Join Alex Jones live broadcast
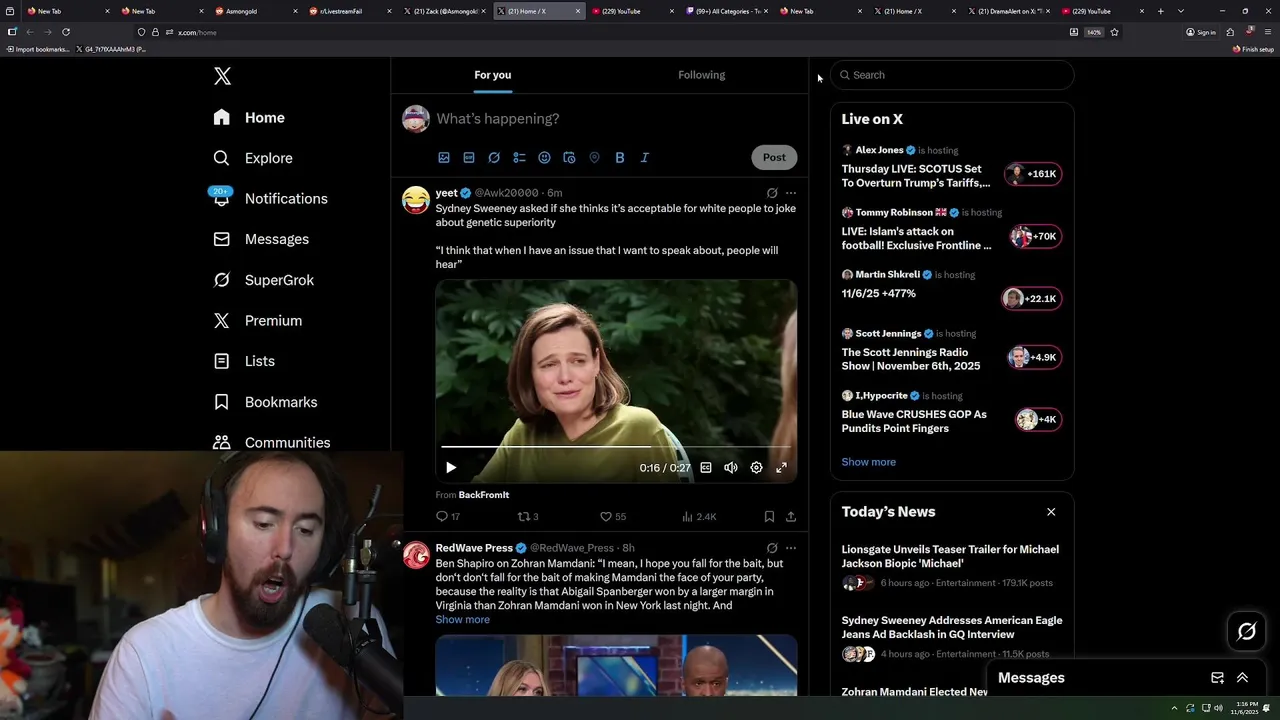The image size is (1280, 720). (x=951, y=167)
